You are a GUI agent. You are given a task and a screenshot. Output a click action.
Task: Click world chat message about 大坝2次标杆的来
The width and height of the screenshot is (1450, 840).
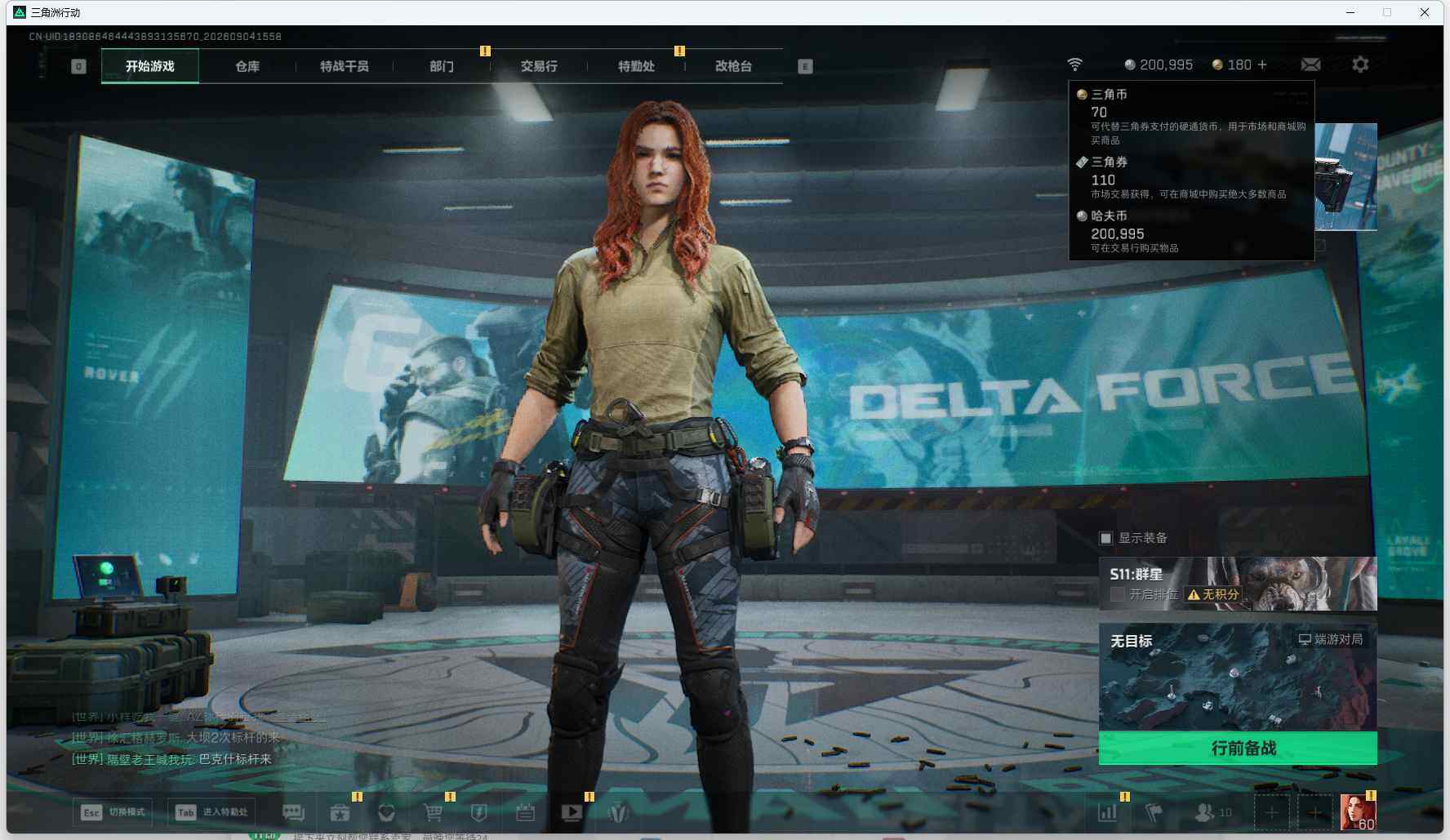[176, 737]
